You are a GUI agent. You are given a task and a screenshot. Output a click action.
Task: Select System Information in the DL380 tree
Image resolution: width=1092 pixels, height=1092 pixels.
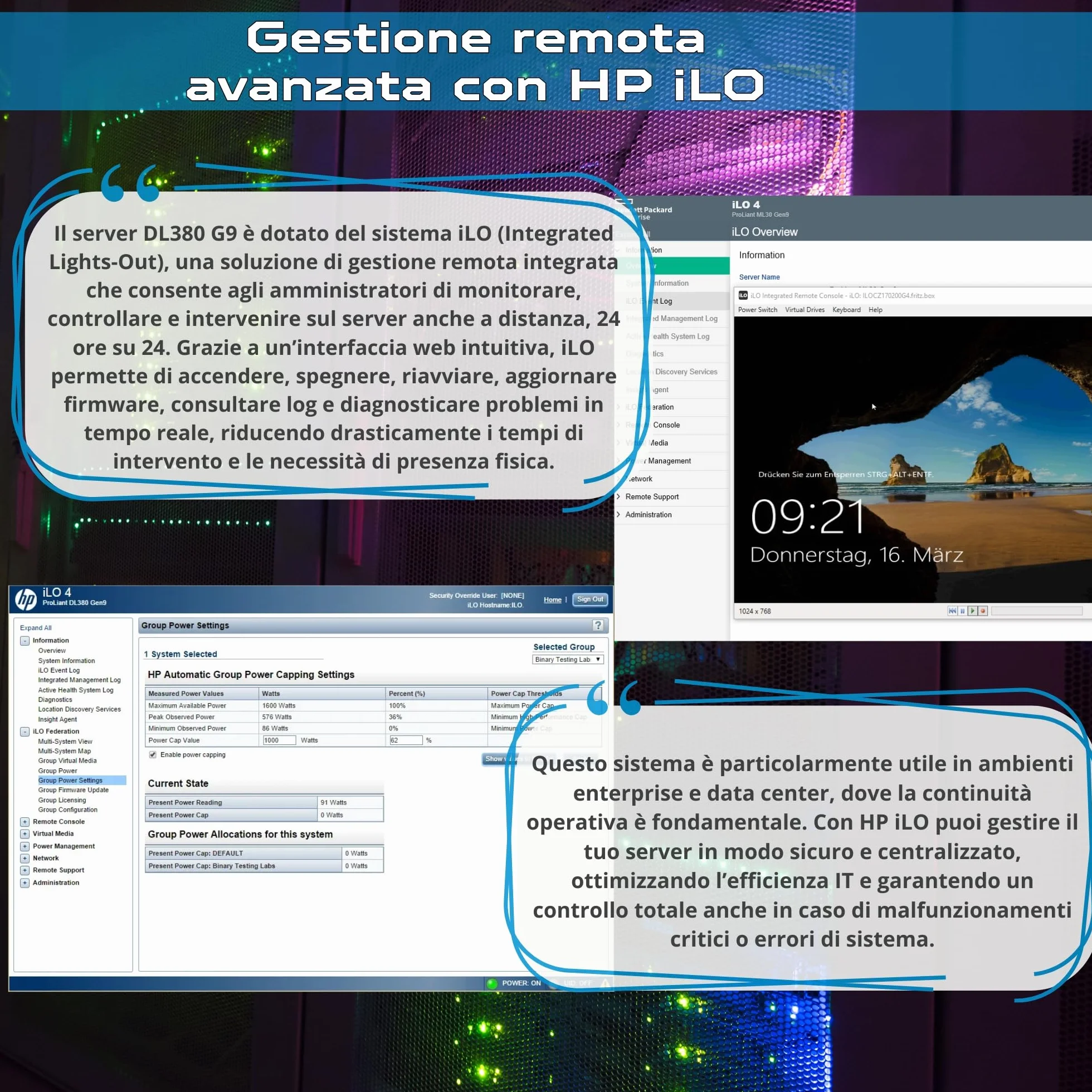pyautogui.click(x=66, y=661)
